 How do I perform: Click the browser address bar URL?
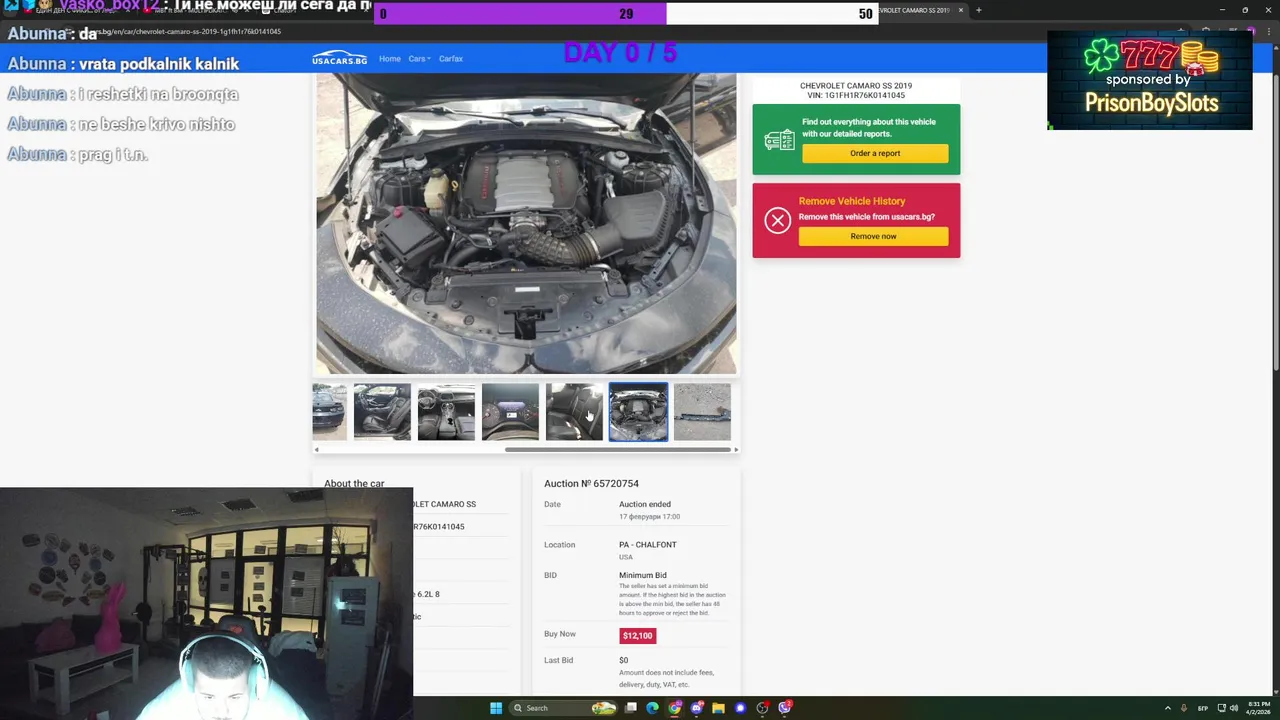pyautogui.click(x=190, y=31)
